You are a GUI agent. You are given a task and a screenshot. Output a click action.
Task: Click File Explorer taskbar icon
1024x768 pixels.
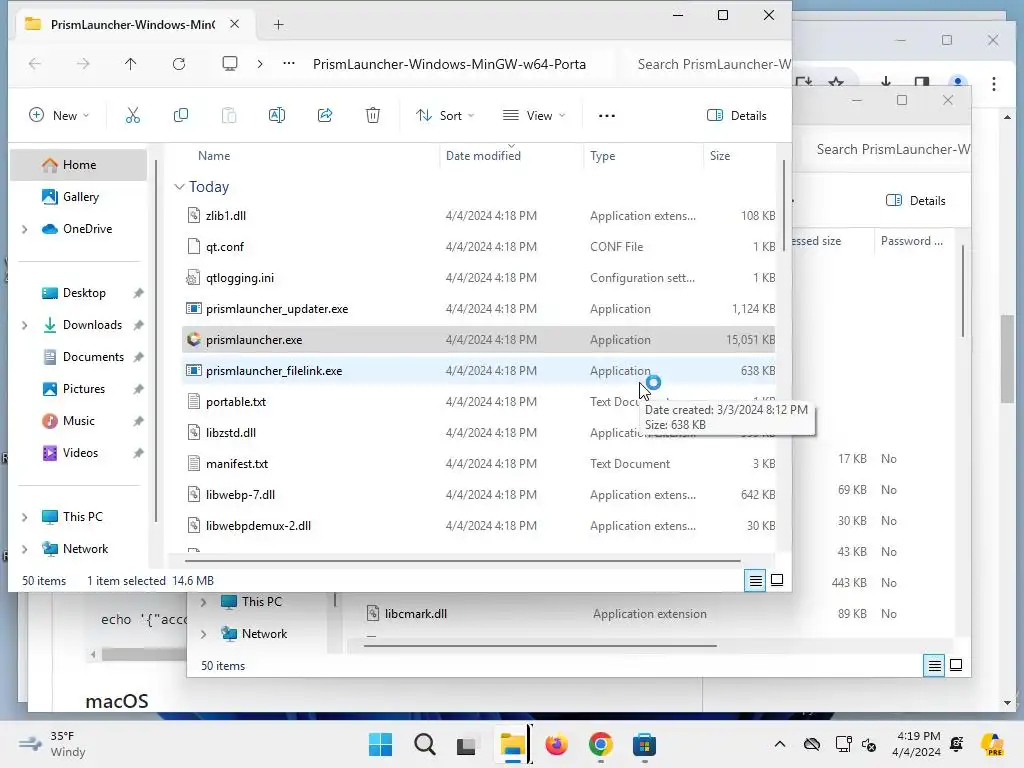513,744
